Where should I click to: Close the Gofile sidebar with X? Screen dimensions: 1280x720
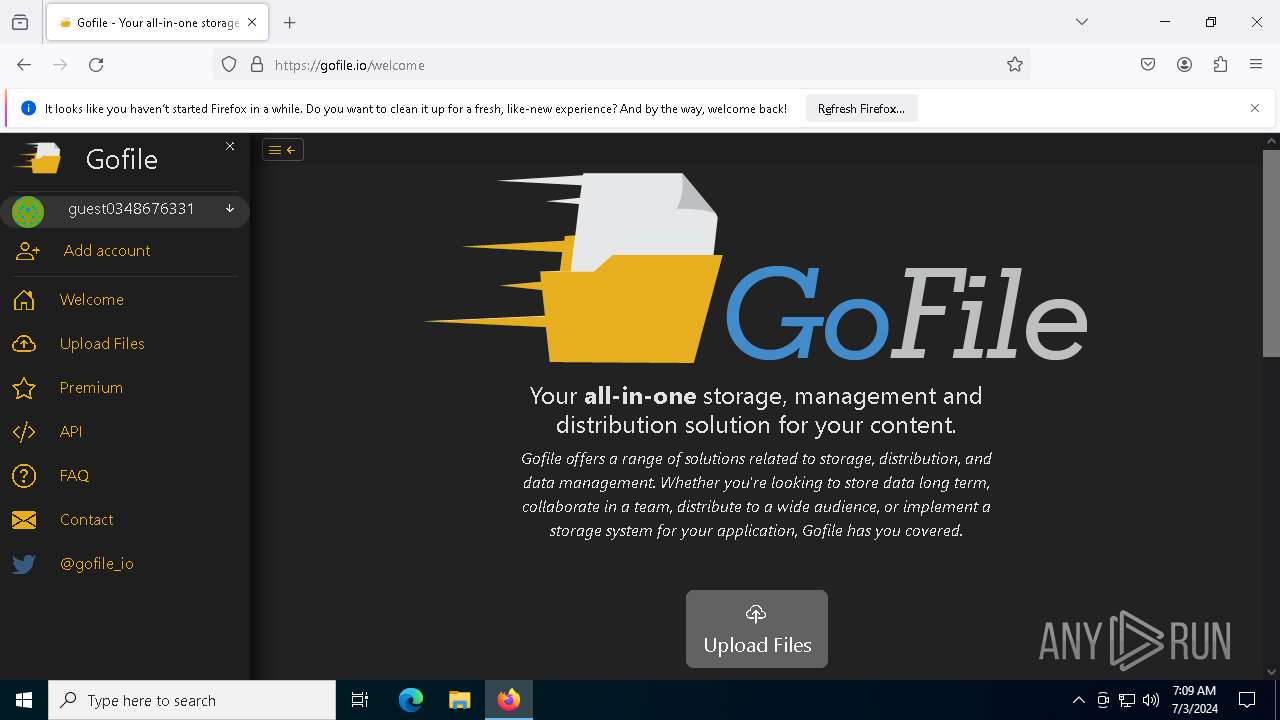(x=230, y=146)
